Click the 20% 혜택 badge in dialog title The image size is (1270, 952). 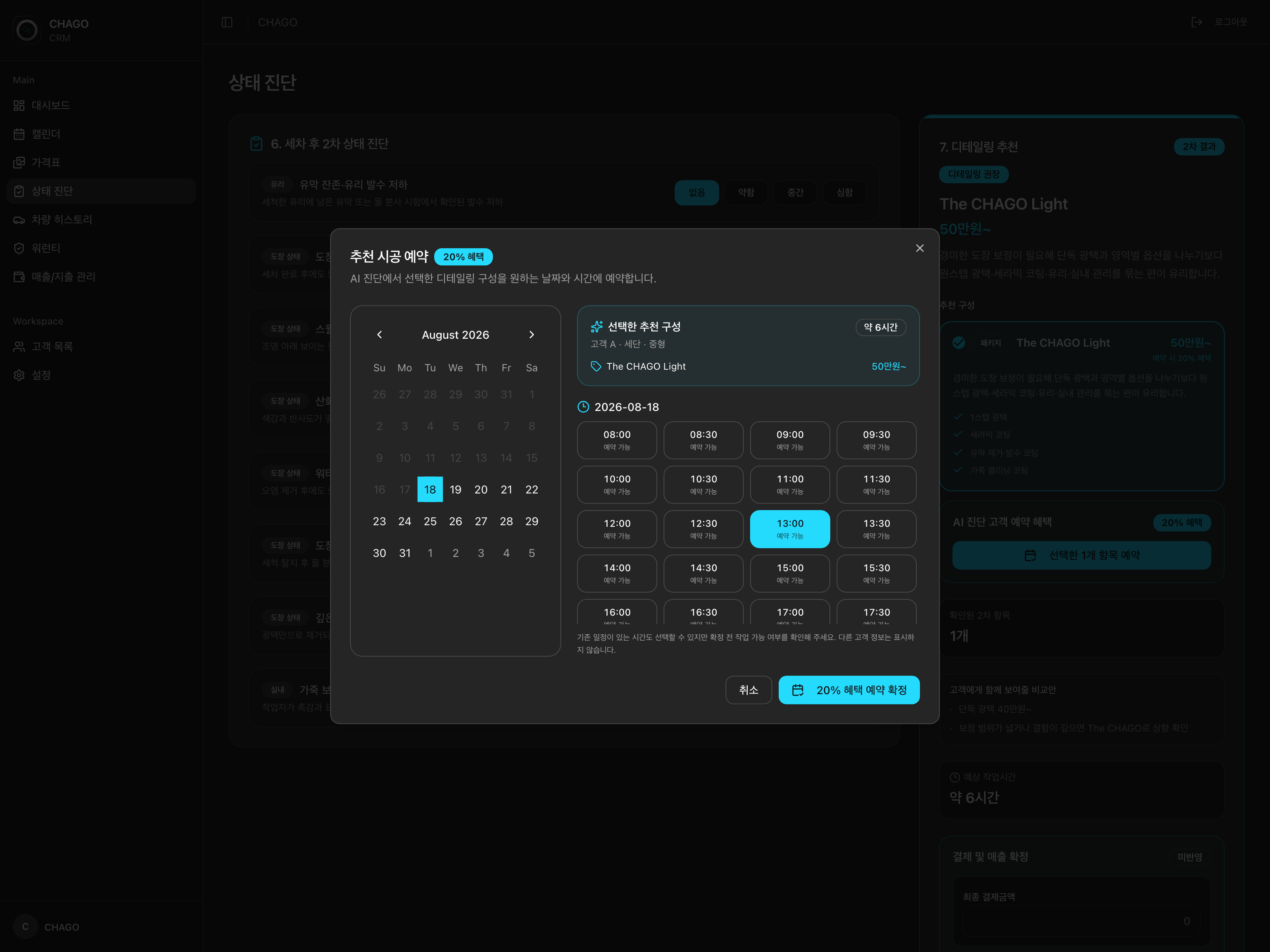[x=463, y=257]
